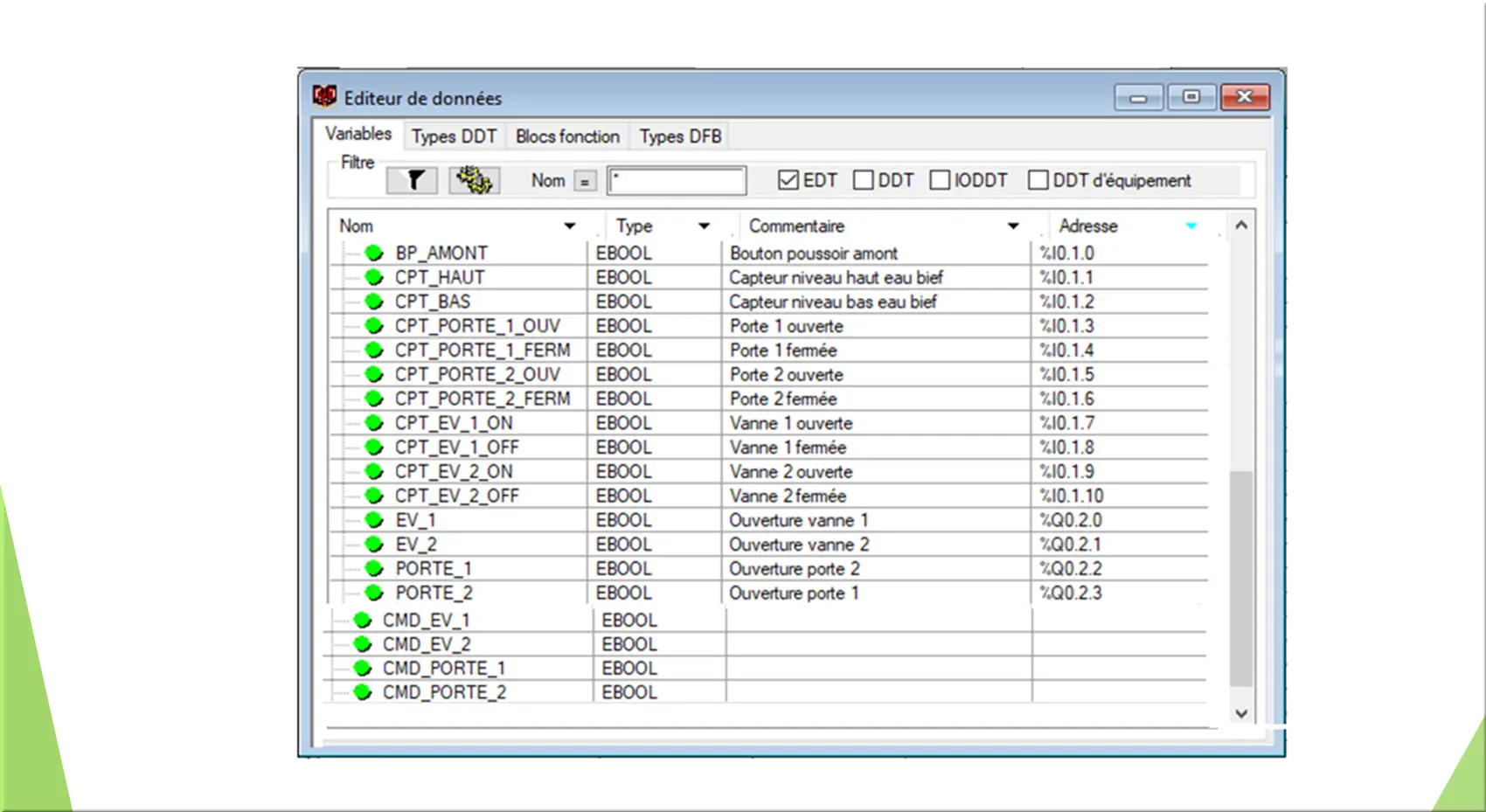Enable the IODDT filter checkbox
This screenshot has height=812, width=1486.
(x=940, y=180)
